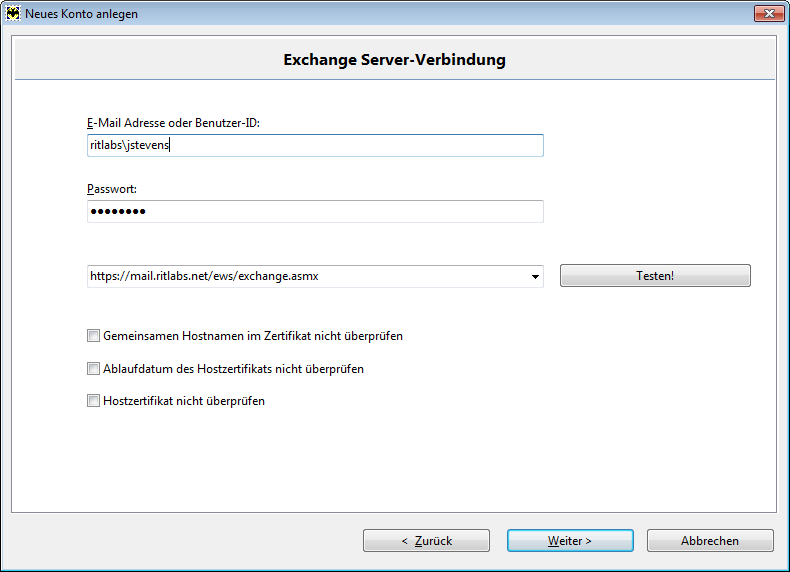Open the server URL dropdown arrow
The width and height of the screenshot is (790, 572).
535,276
